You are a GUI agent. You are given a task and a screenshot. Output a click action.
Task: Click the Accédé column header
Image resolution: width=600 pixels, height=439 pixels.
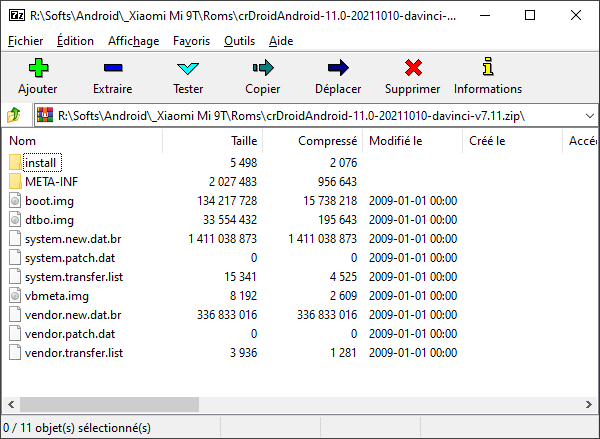tap(582, 141)
